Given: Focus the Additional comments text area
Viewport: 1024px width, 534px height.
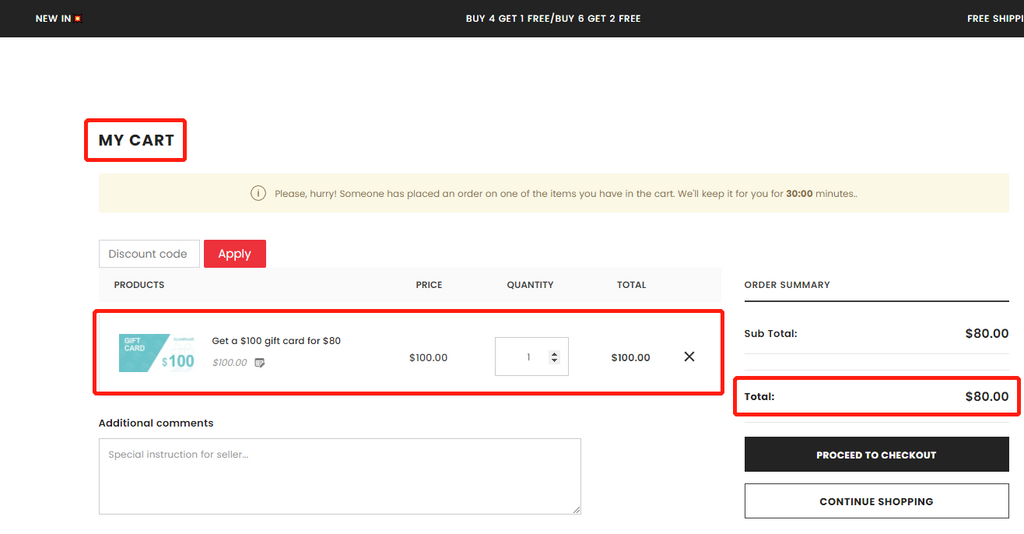Looking at the screenshot, I should pos(339,476).
